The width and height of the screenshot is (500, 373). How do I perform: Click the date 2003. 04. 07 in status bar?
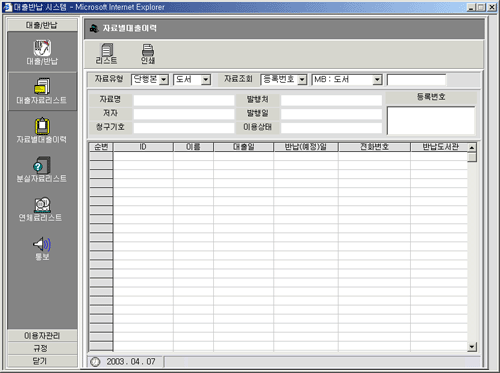pos(131,362)
